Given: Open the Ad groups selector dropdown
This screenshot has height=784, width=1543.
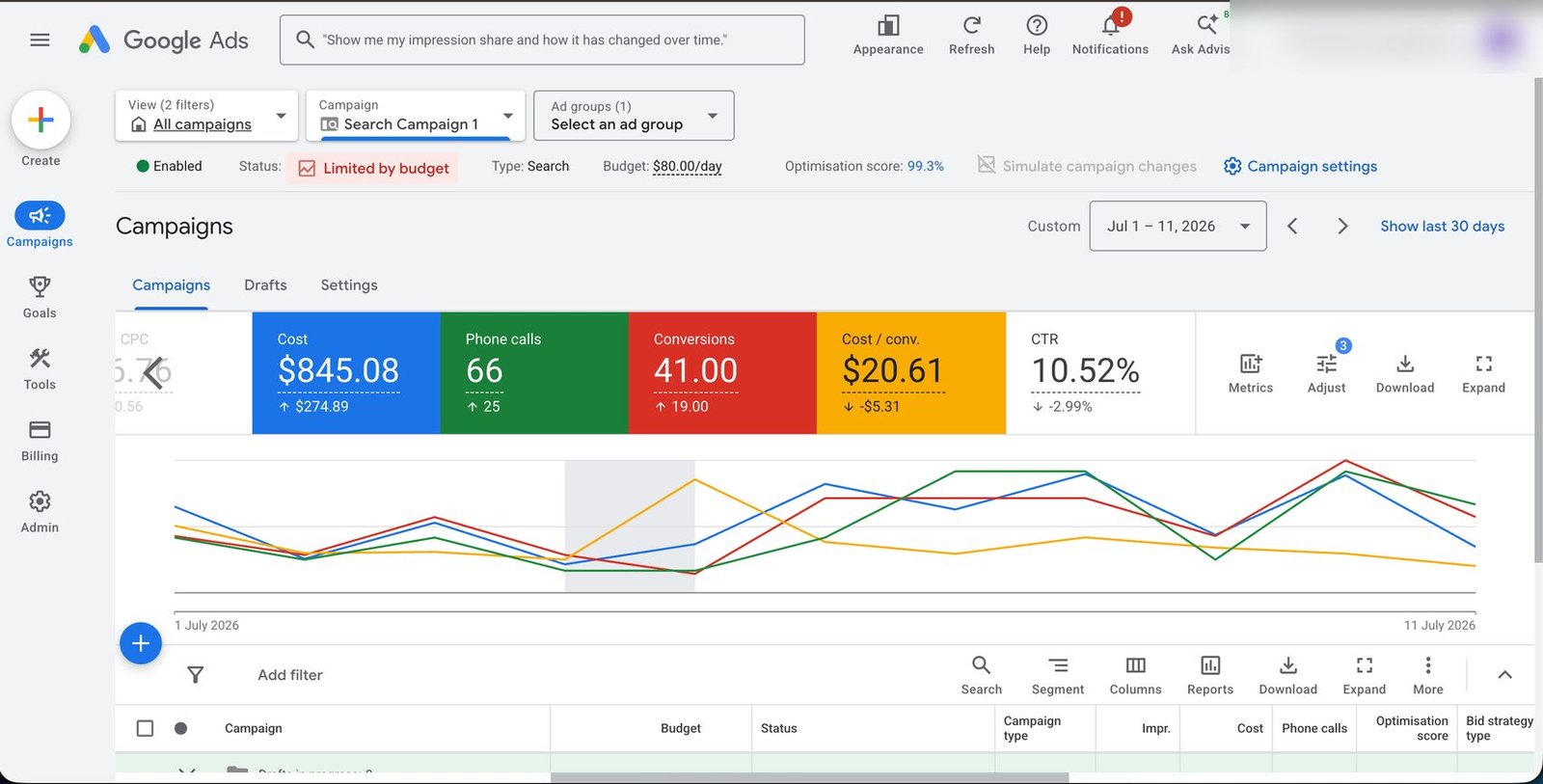Looking at the screenshot, I should coord(634,116).
